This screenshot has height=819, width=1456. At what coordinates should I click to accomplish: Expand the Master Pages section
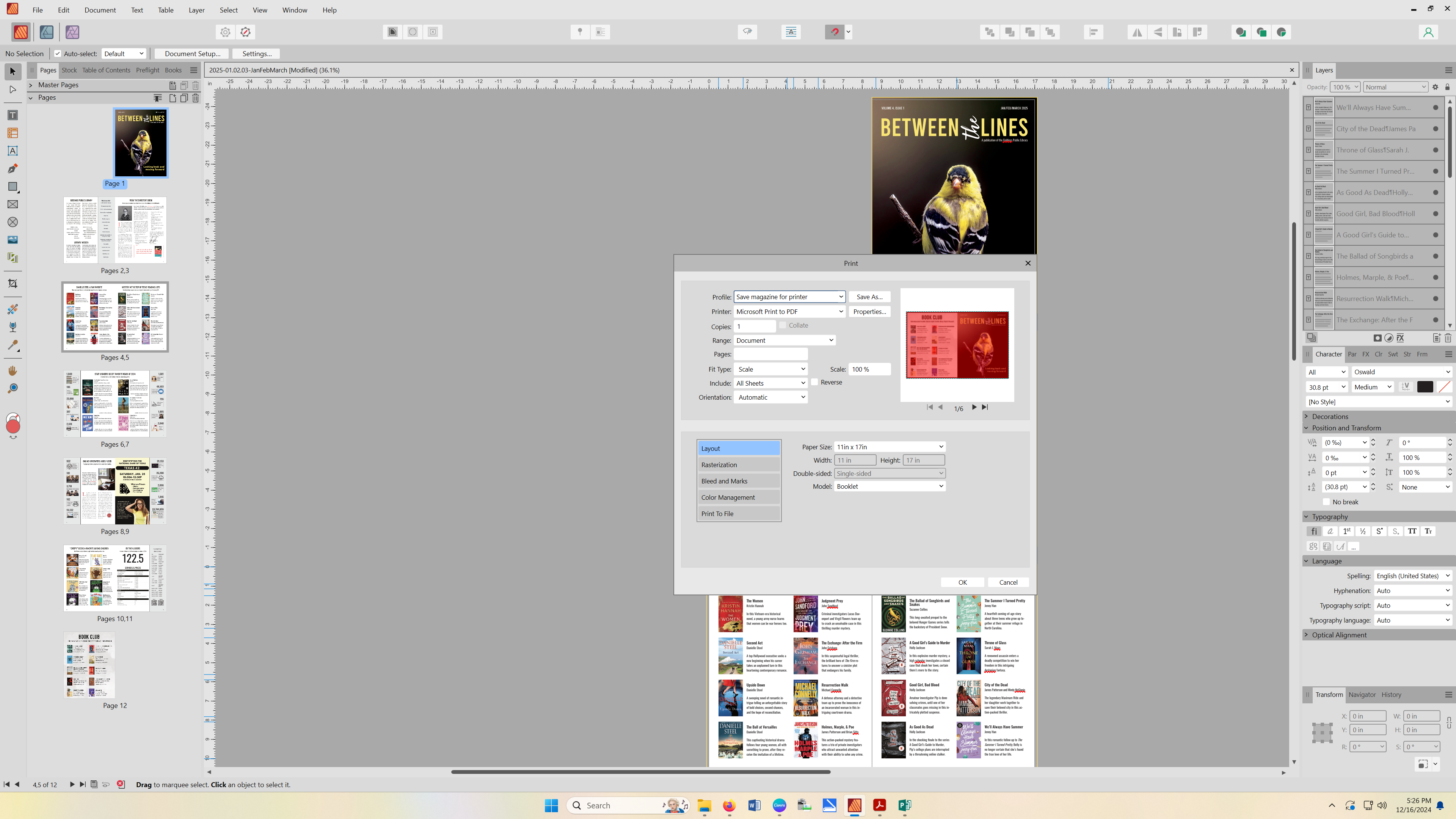31,85
